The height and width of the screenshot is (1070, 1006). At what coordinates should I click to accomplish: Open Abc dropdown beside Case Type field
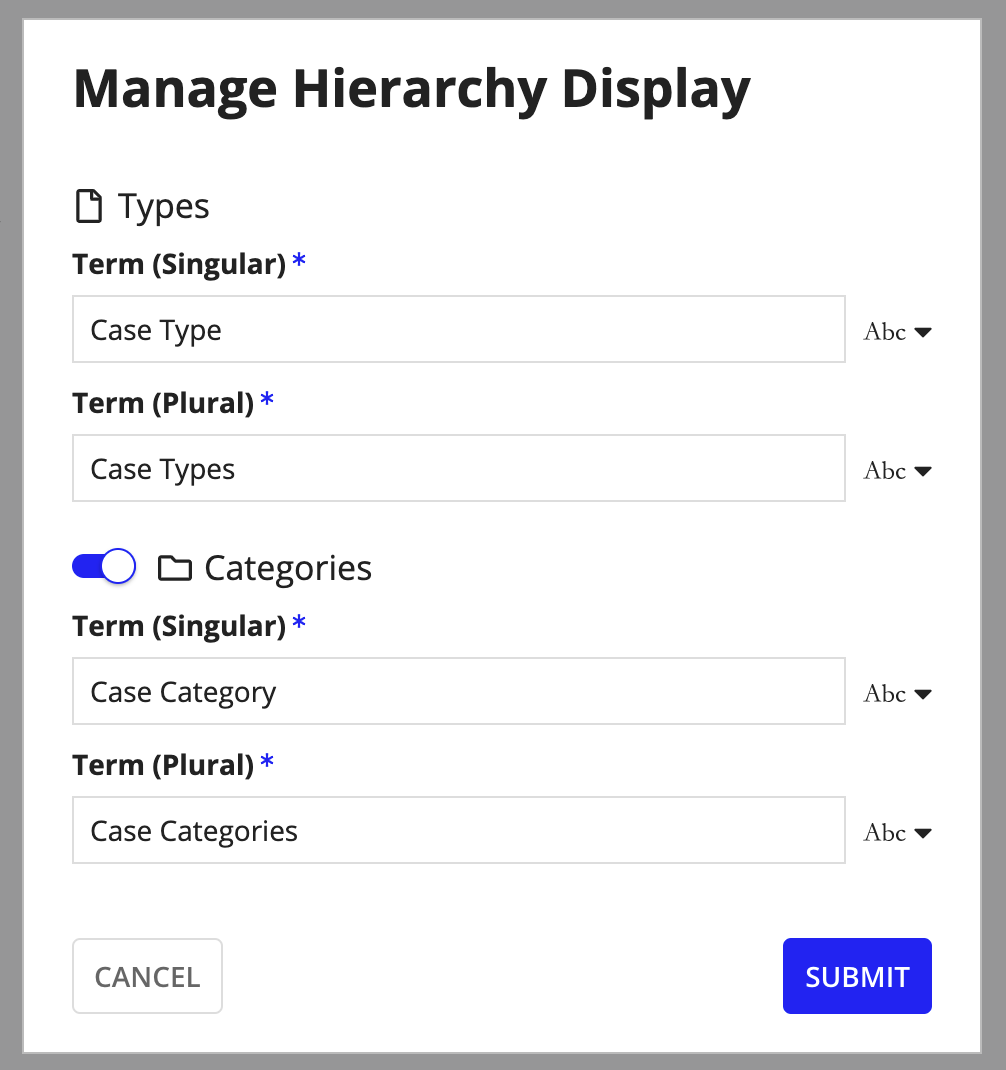(x=897, y=332)
